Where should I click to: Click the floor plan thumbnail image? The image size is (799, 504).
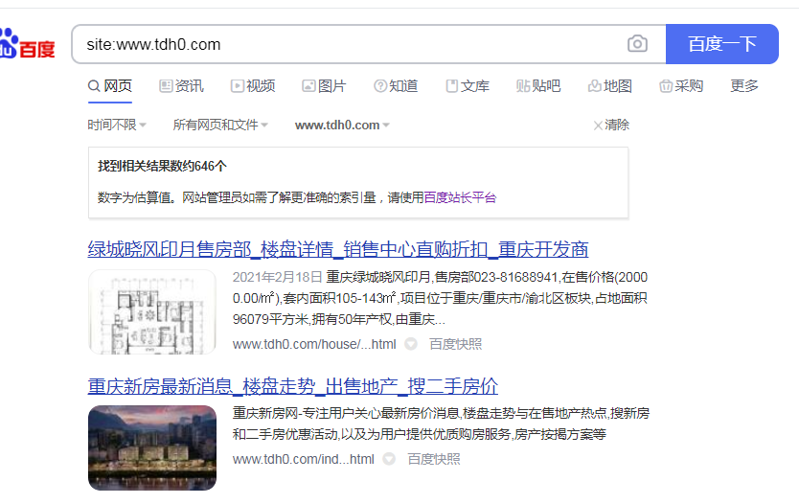click(x=152, y=311)
